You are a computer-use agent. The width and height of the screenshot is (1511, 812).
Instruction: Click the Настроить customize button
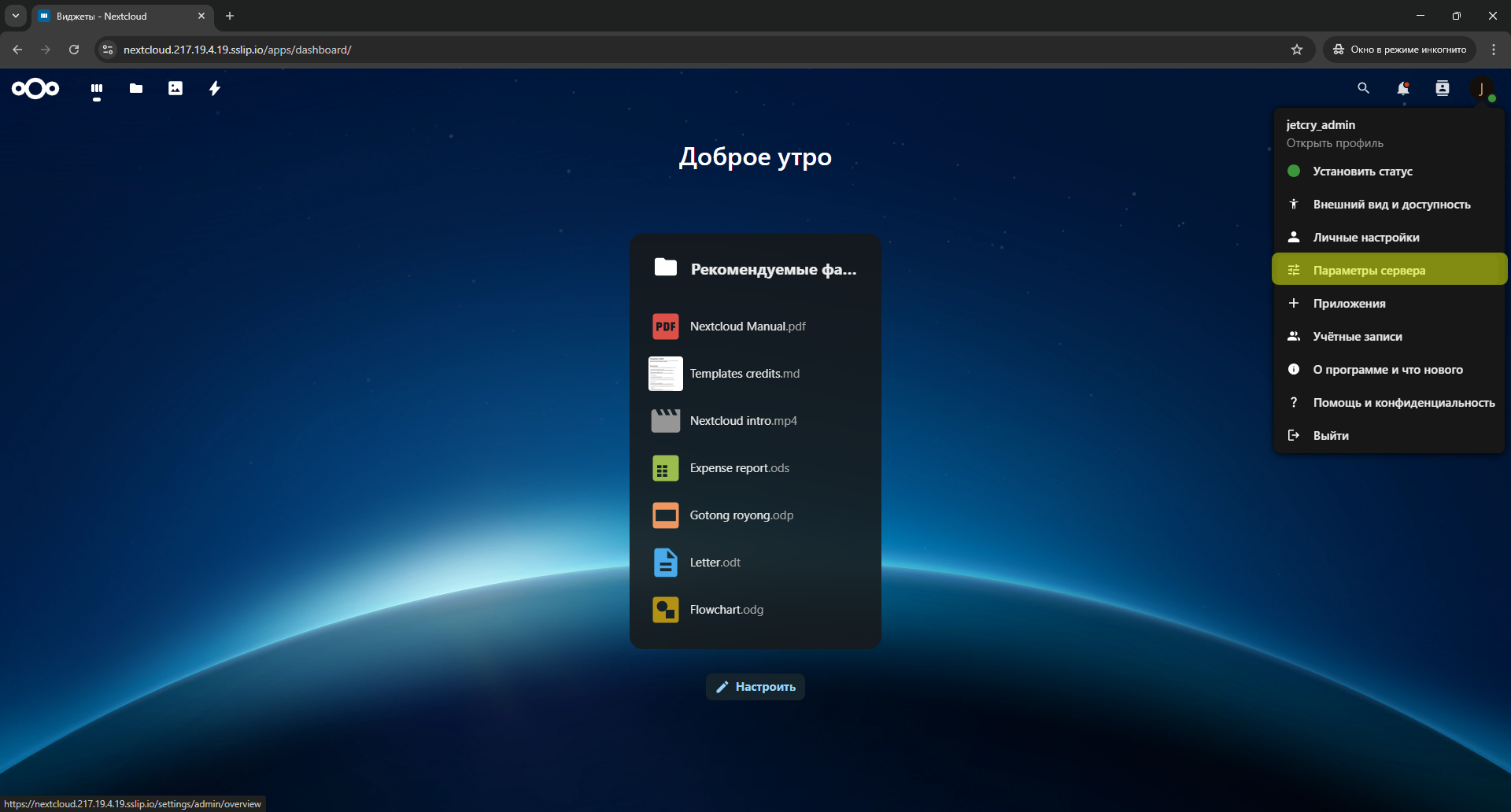(755, 687)
